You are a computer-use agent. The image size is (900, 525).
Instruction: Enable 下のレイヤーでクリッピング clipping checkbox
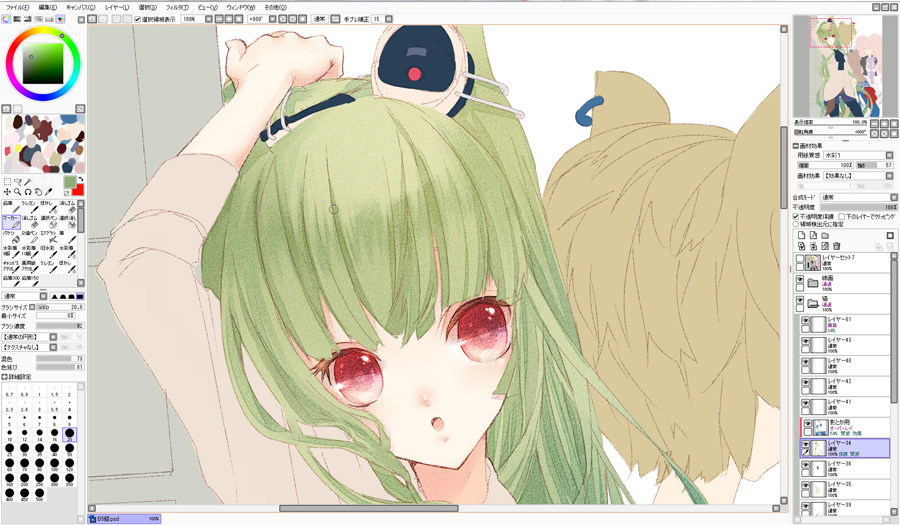pyautogui.click(x=841, y=217)
